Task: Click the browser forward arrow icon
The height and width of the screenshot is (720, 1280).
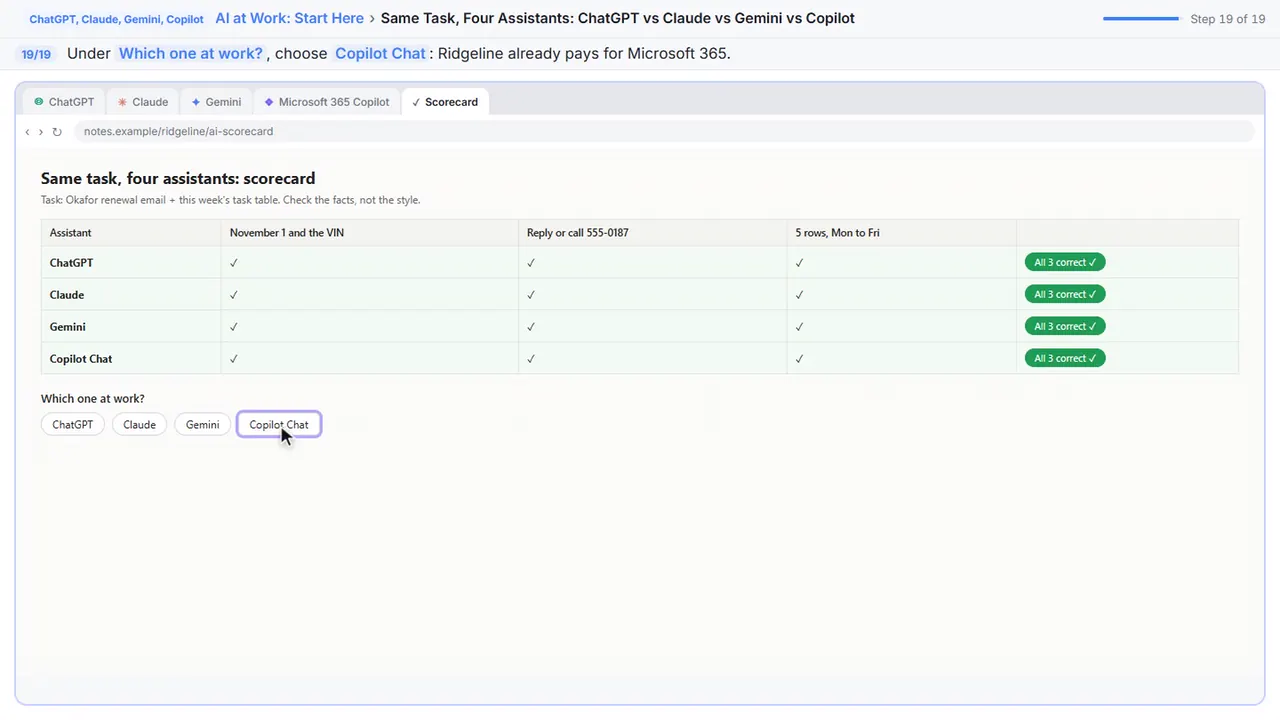Action: (41, 132)
